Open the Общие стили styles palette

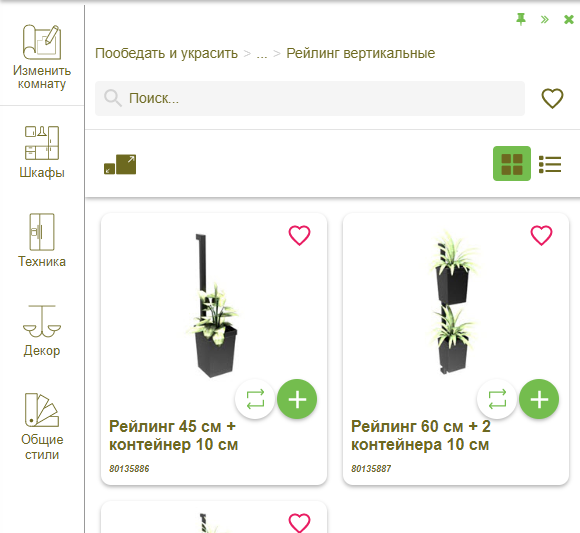tap(42, 426)
